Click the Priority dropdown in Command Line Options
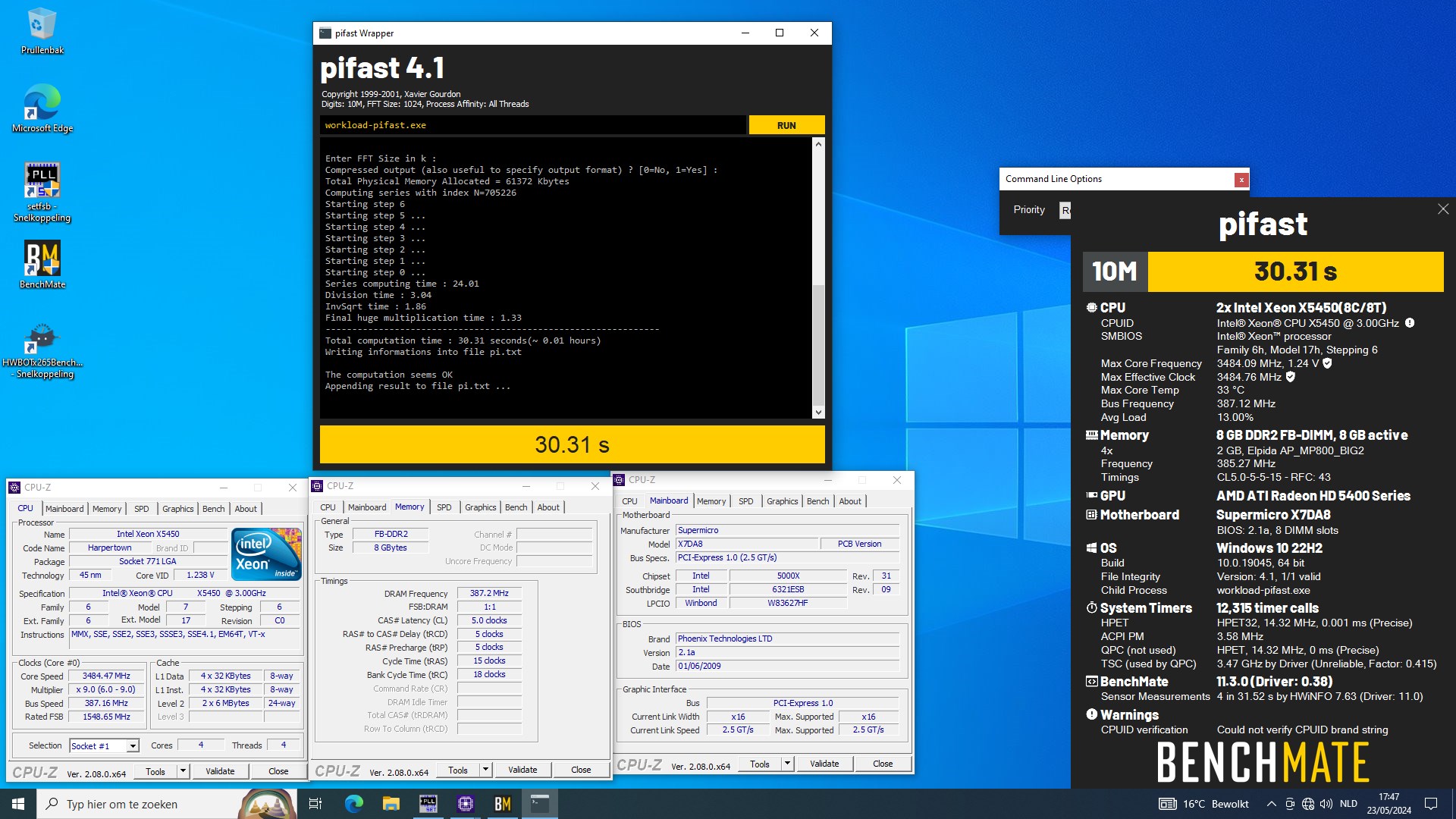 point(1065,210)
